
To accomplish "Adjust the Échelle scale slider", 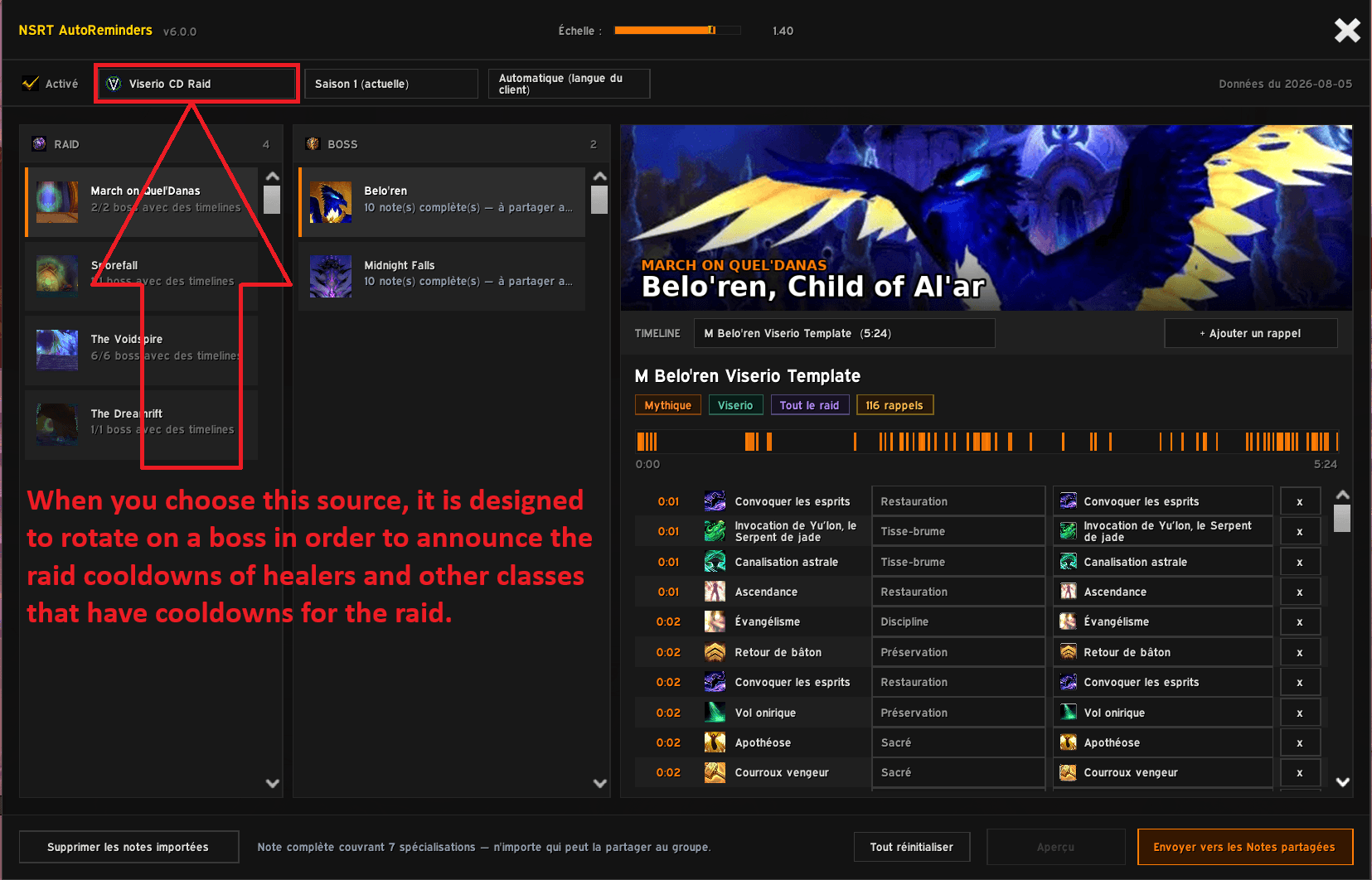I will 677,31.
